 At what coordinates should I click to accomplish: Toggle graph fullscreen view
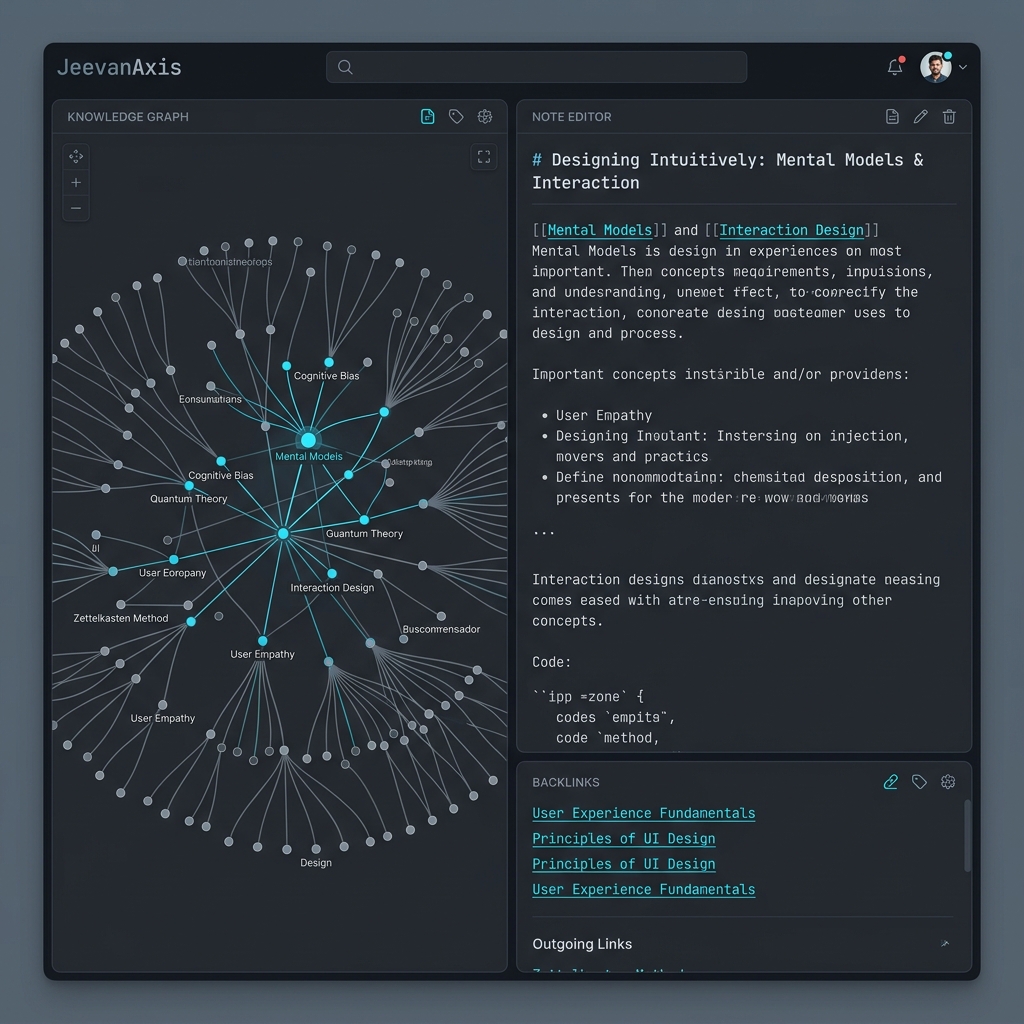(484, 157)
